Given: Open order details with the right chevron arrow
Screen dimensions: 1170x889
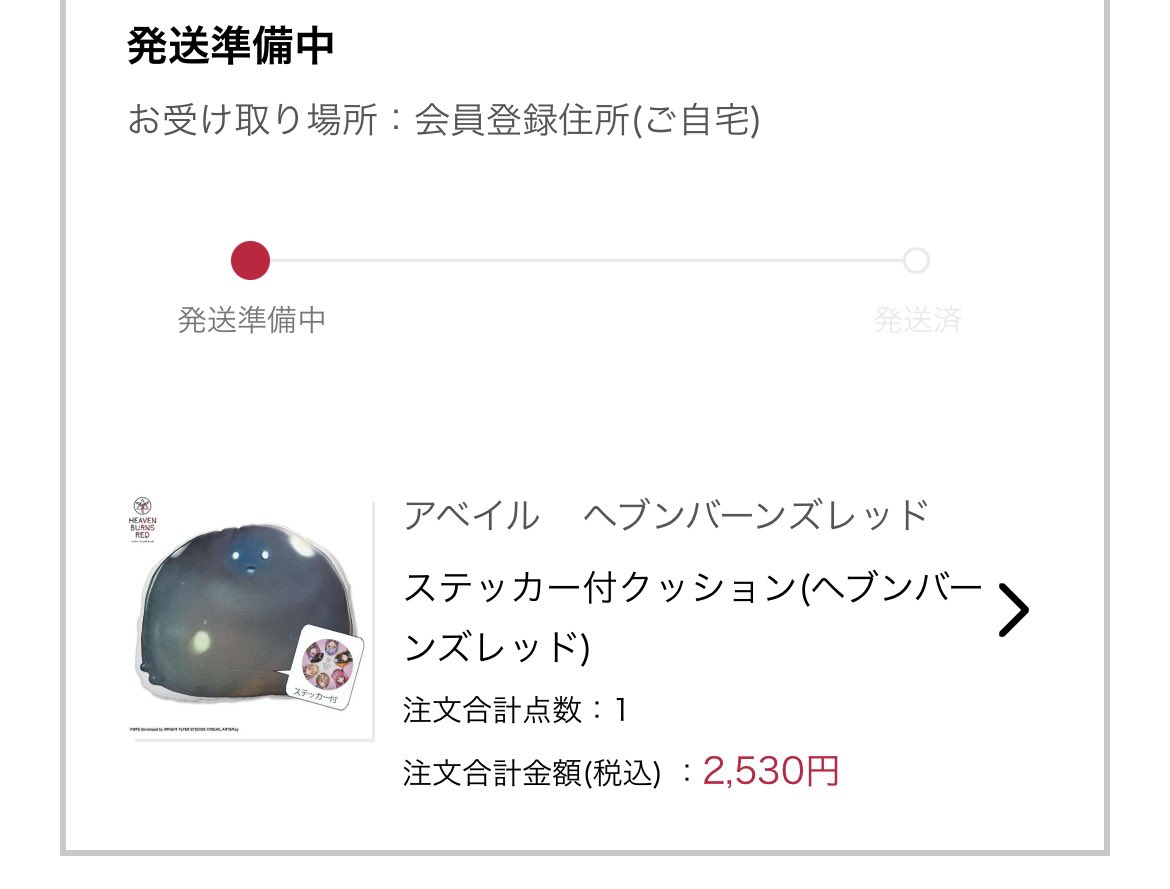Looking at the screenshot, I should pyautogui.click(x=1013, y=610).
